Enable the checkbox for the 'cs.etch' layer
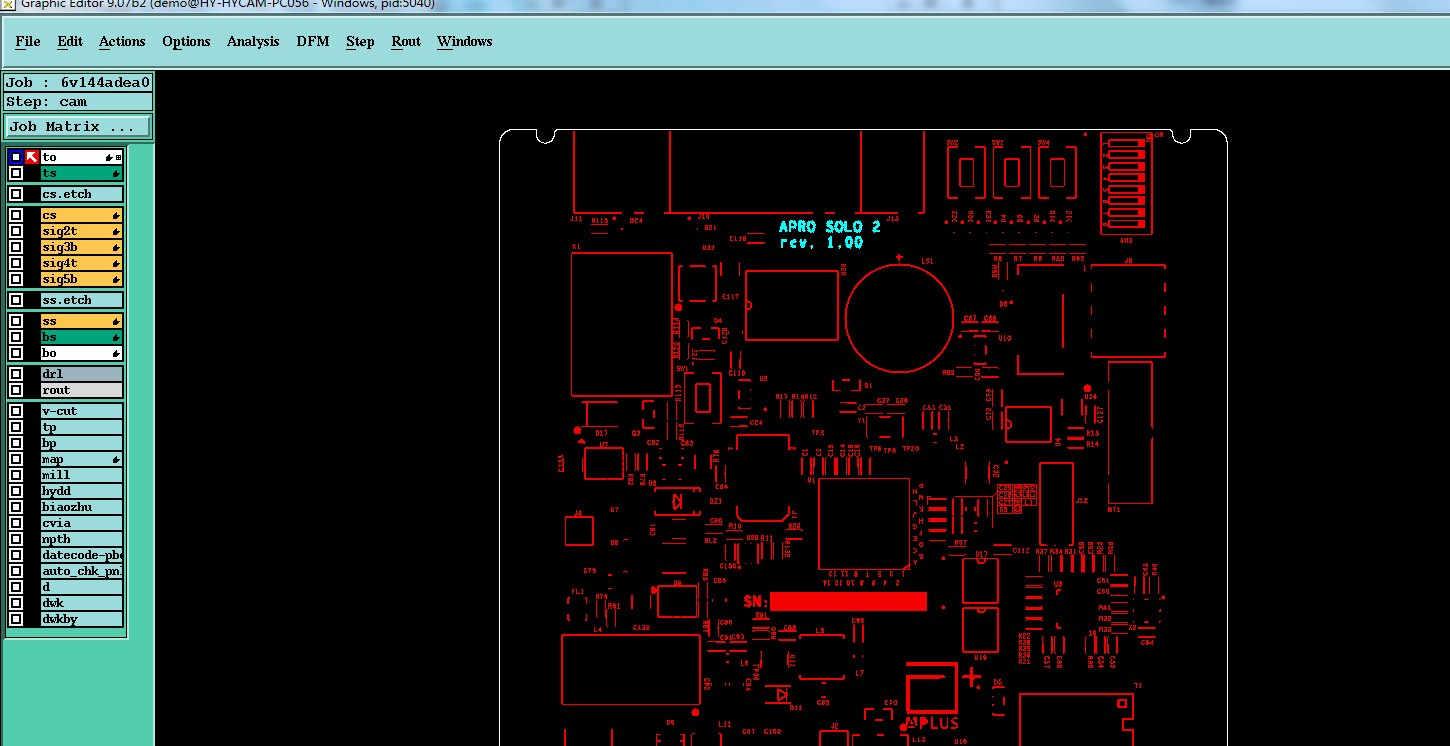This screenshot has width=1450, height=746. point(16,194)
